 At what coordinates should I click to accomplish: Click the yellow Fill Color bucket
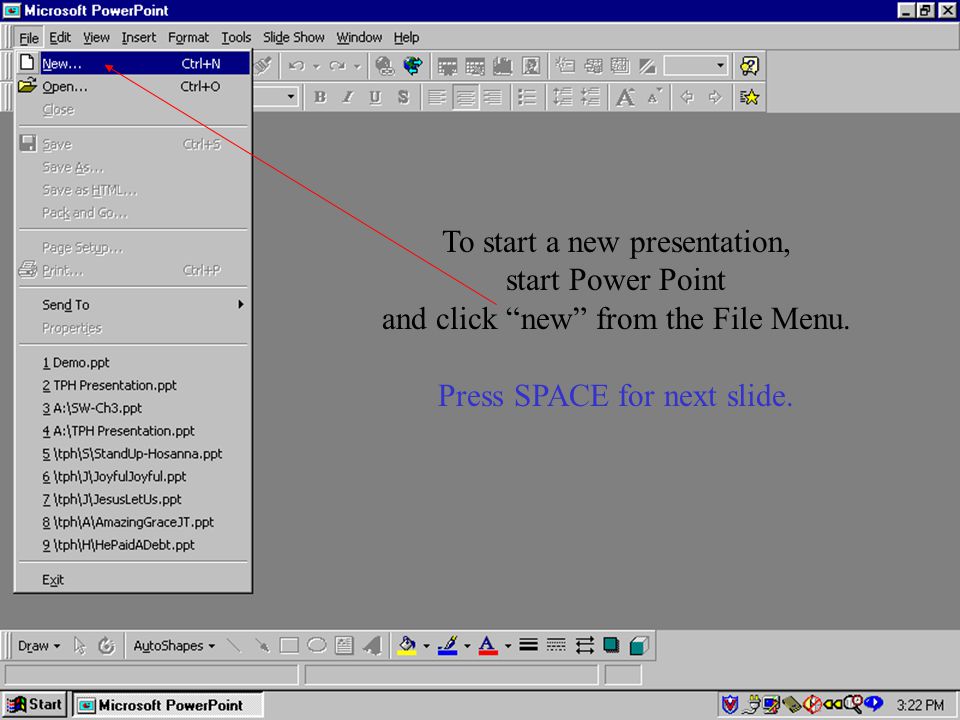(x=407, y=645)
